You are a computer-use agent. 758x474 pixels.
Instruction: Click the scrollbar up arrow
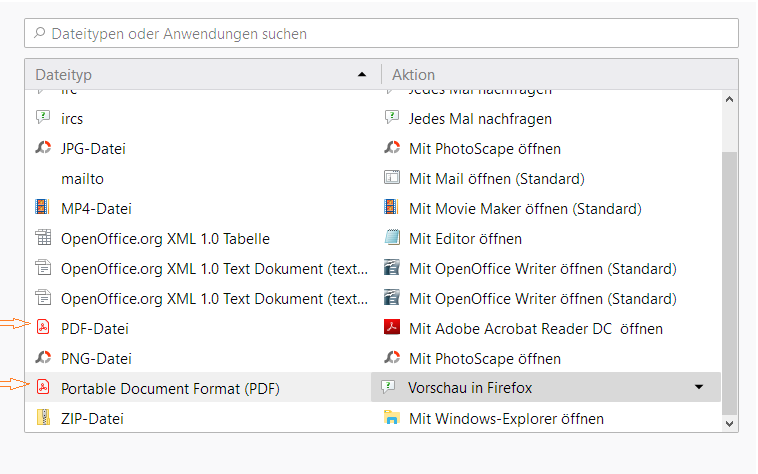pos(729,98)
